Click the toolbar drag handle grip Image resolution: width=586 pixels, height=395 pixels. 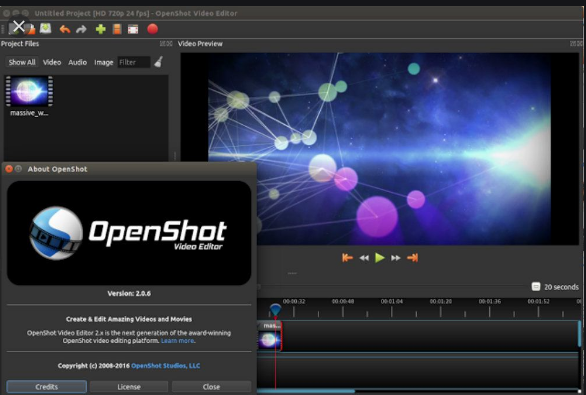point(3,29)
